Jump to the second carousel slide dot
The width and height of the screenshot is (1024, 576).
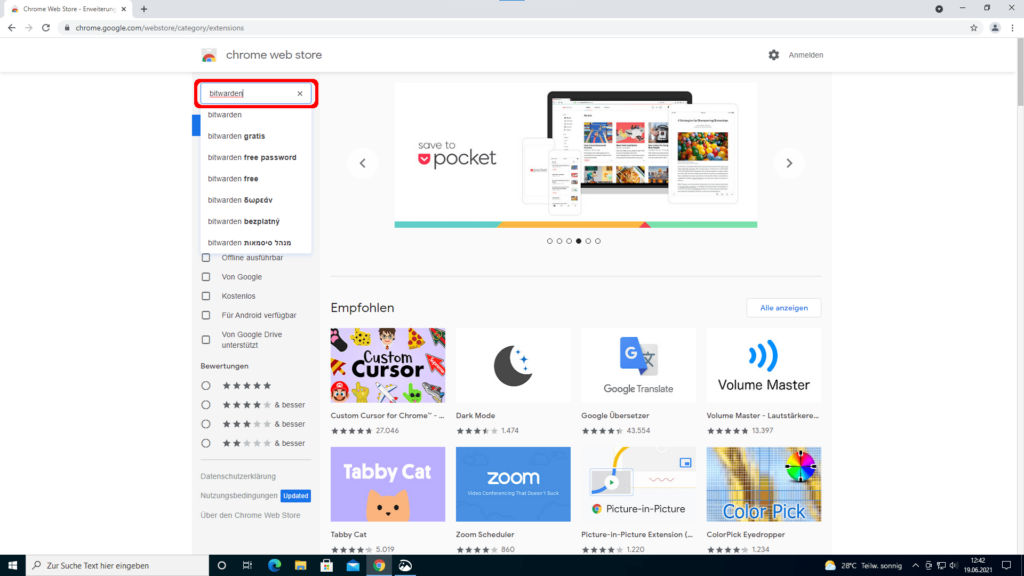(559, 241)
